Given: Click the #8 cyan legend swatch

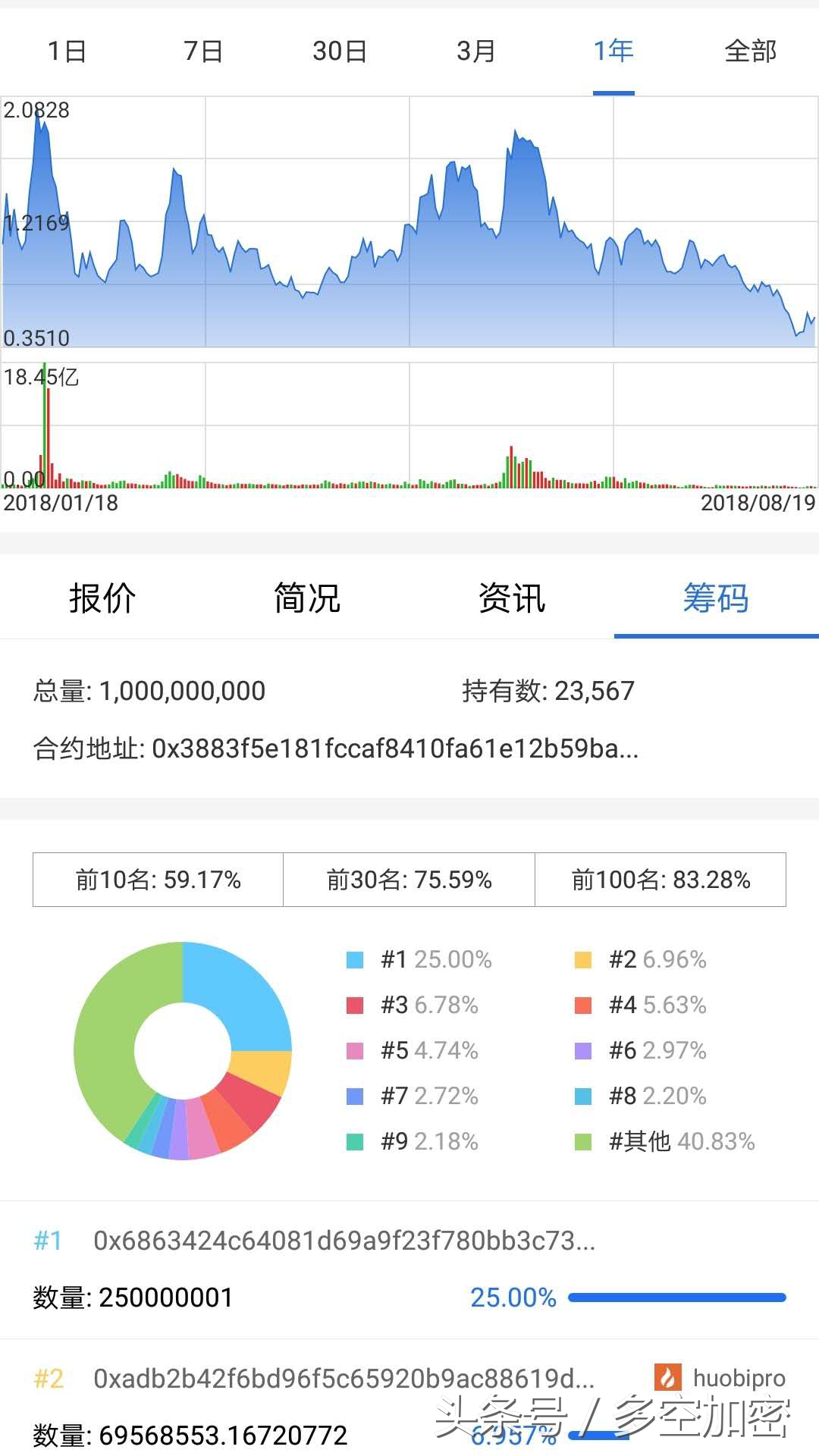Looking at the screenshot, I should tap(583, 1097).
